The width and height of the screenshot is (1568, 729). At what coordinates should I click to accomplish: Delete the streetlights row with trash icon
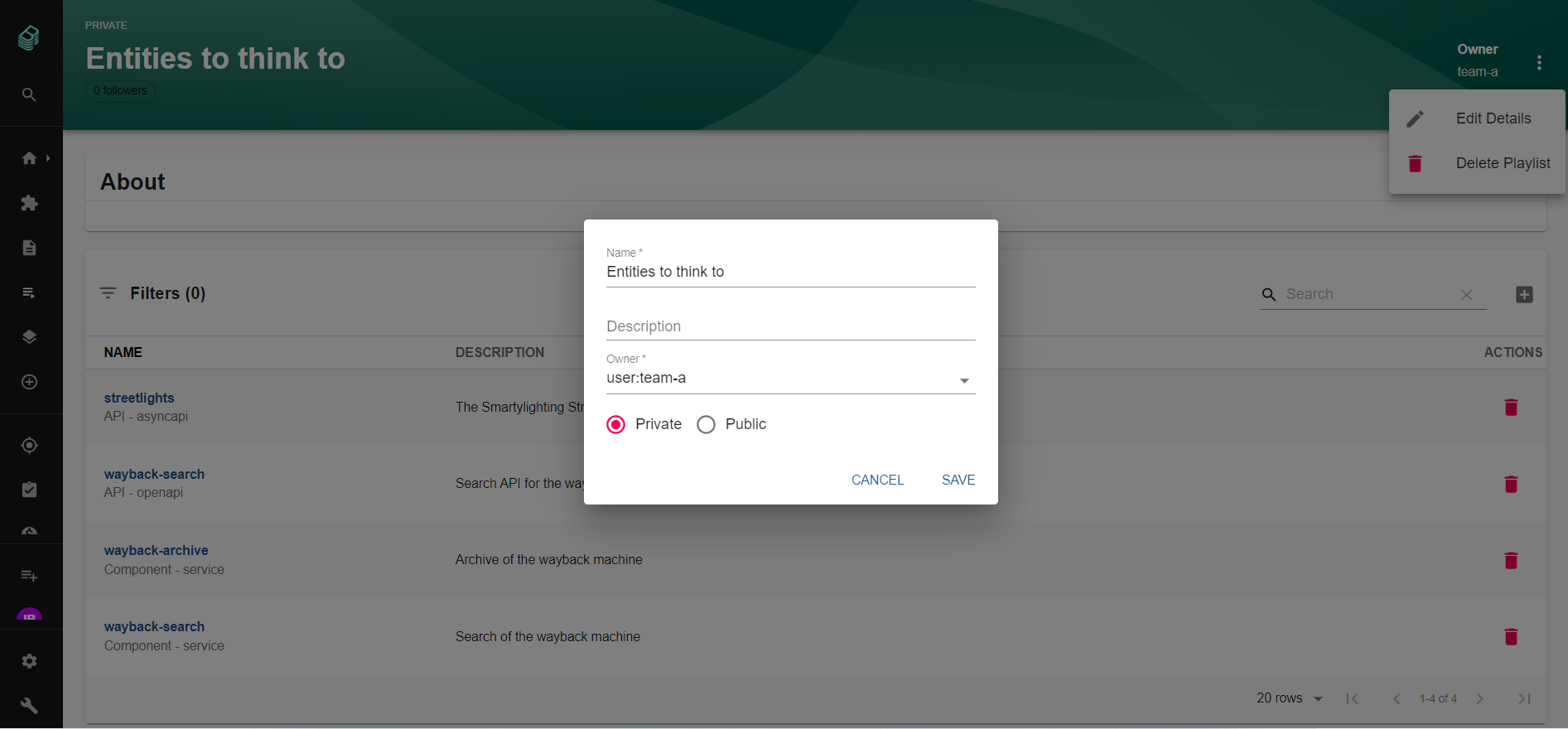pos(1511,408)
